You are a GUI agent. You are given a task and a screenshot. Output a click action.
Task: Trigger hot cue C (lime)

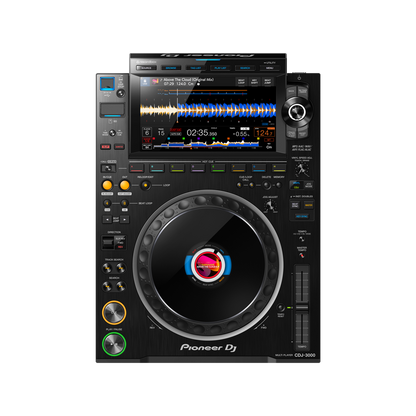pos(177,168)
